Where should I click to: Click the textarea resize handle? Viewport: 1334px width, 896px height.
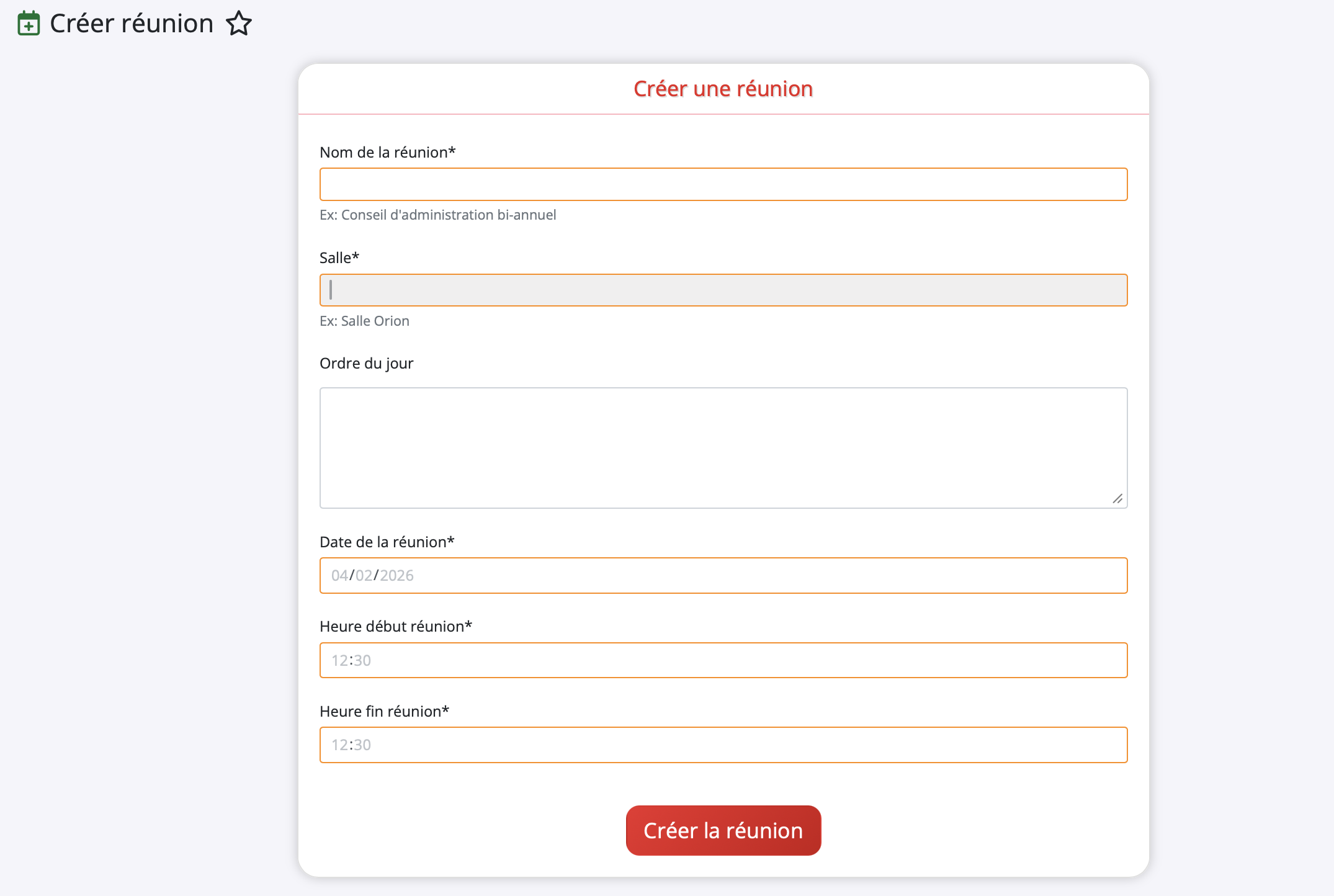pos(1117,499)
